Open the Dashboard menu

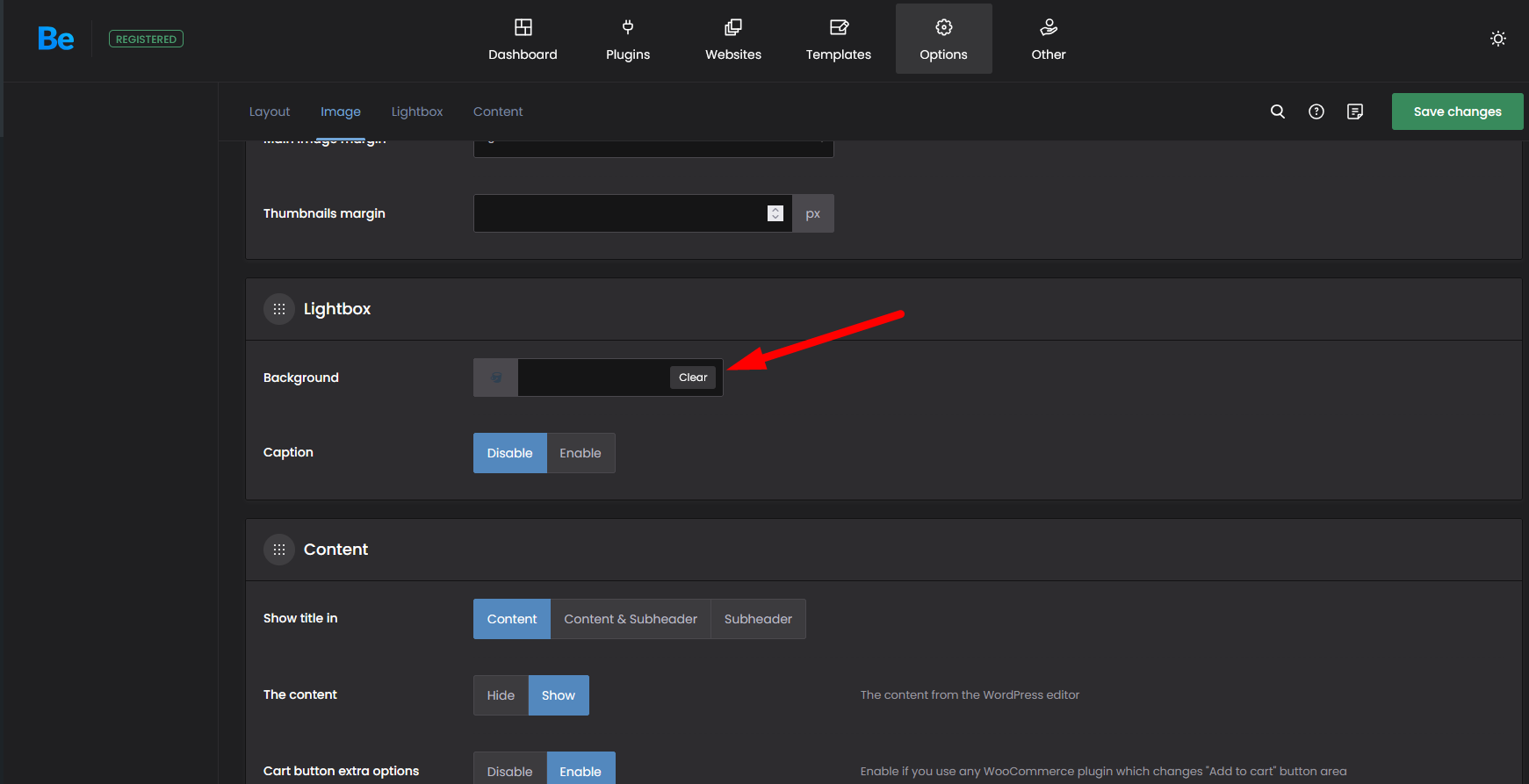[x=523, y=39]
